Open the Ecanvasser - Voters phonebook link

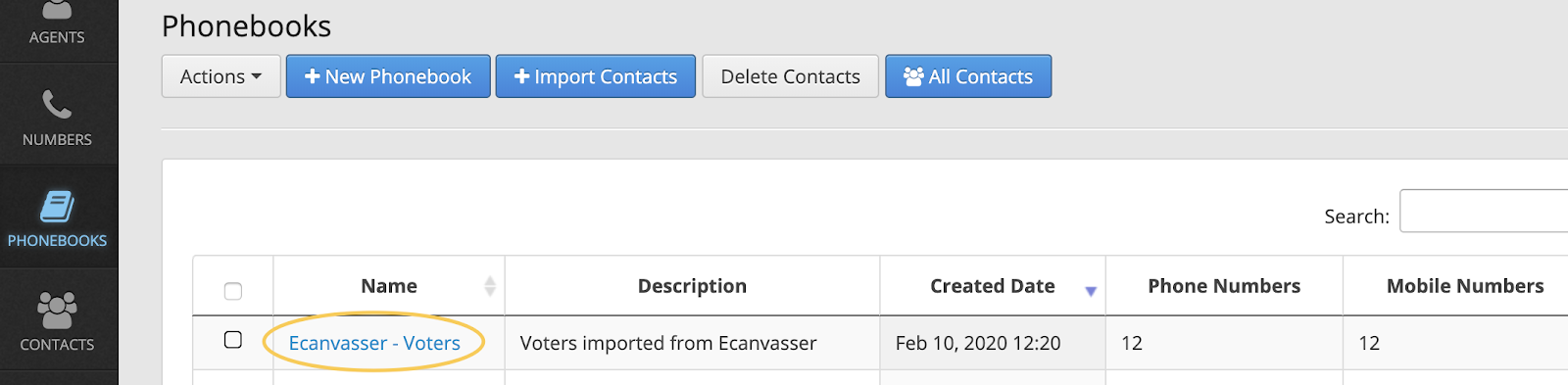coord(374,343)
